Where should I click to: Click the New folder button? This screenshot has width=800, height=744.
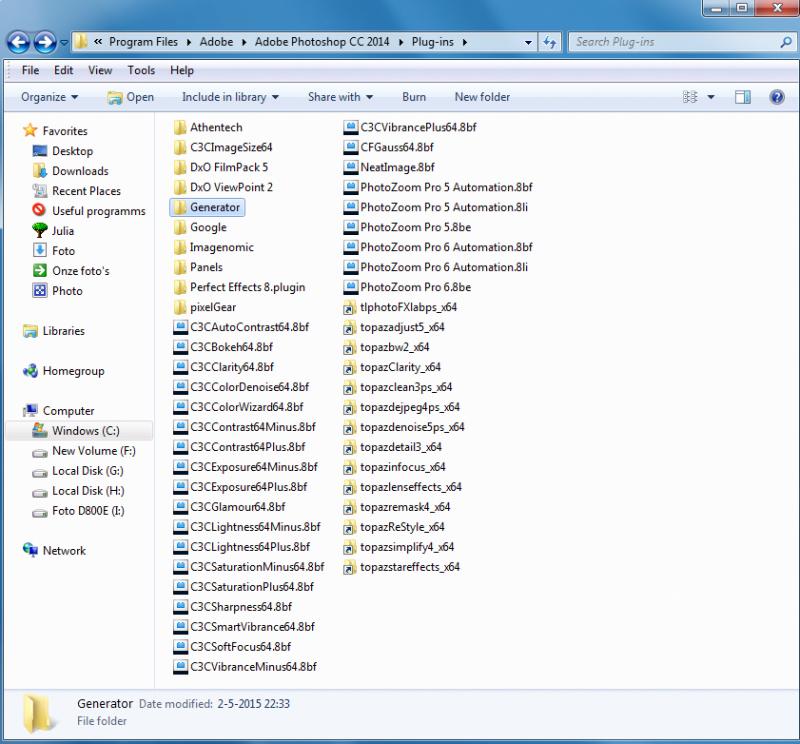coord(482,97)
